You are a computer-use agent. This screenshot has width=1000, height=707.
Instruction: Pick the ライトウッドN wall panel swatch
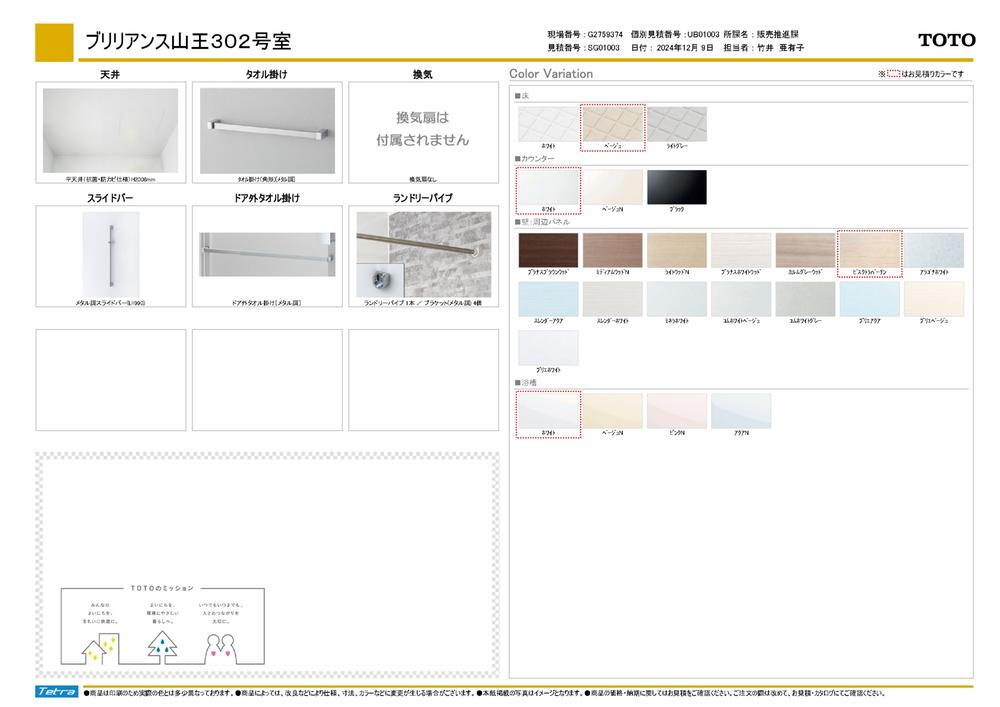pos(677,251)
